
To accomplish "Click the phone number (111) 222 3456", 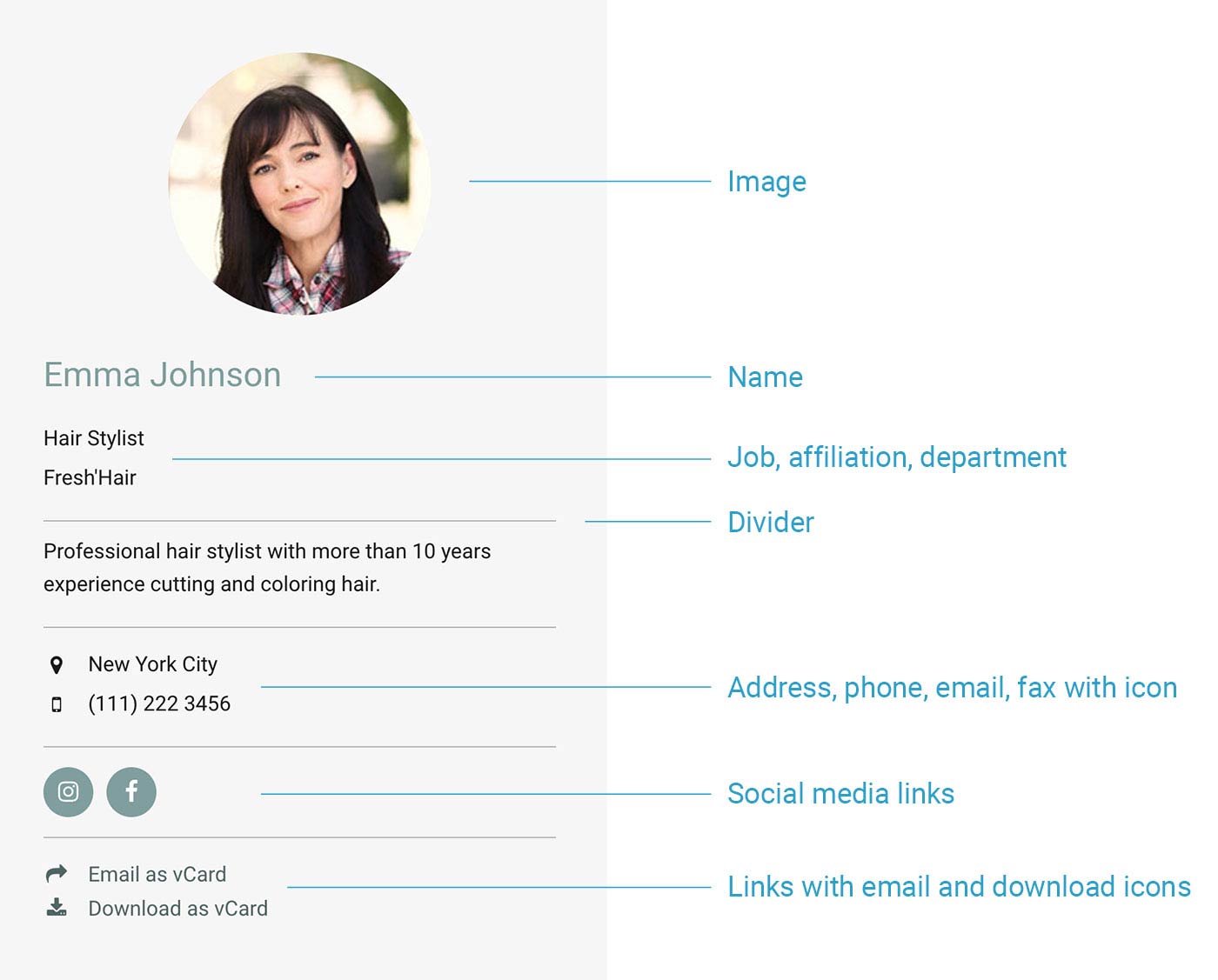I will pyautogui.click(x=158, y=703).
